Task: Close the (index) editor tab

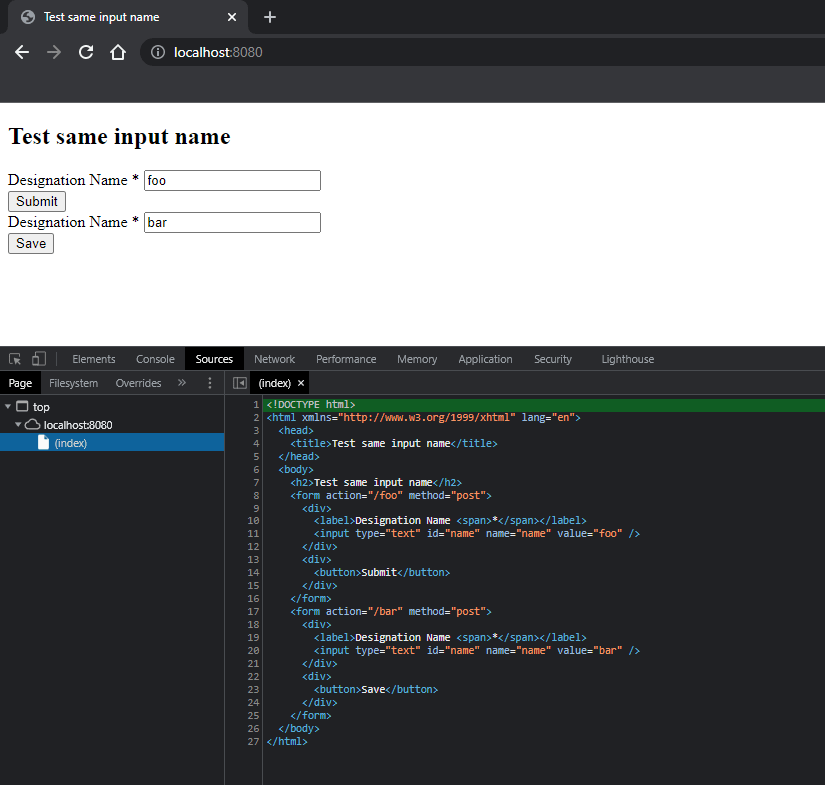Action: (301, 383)
